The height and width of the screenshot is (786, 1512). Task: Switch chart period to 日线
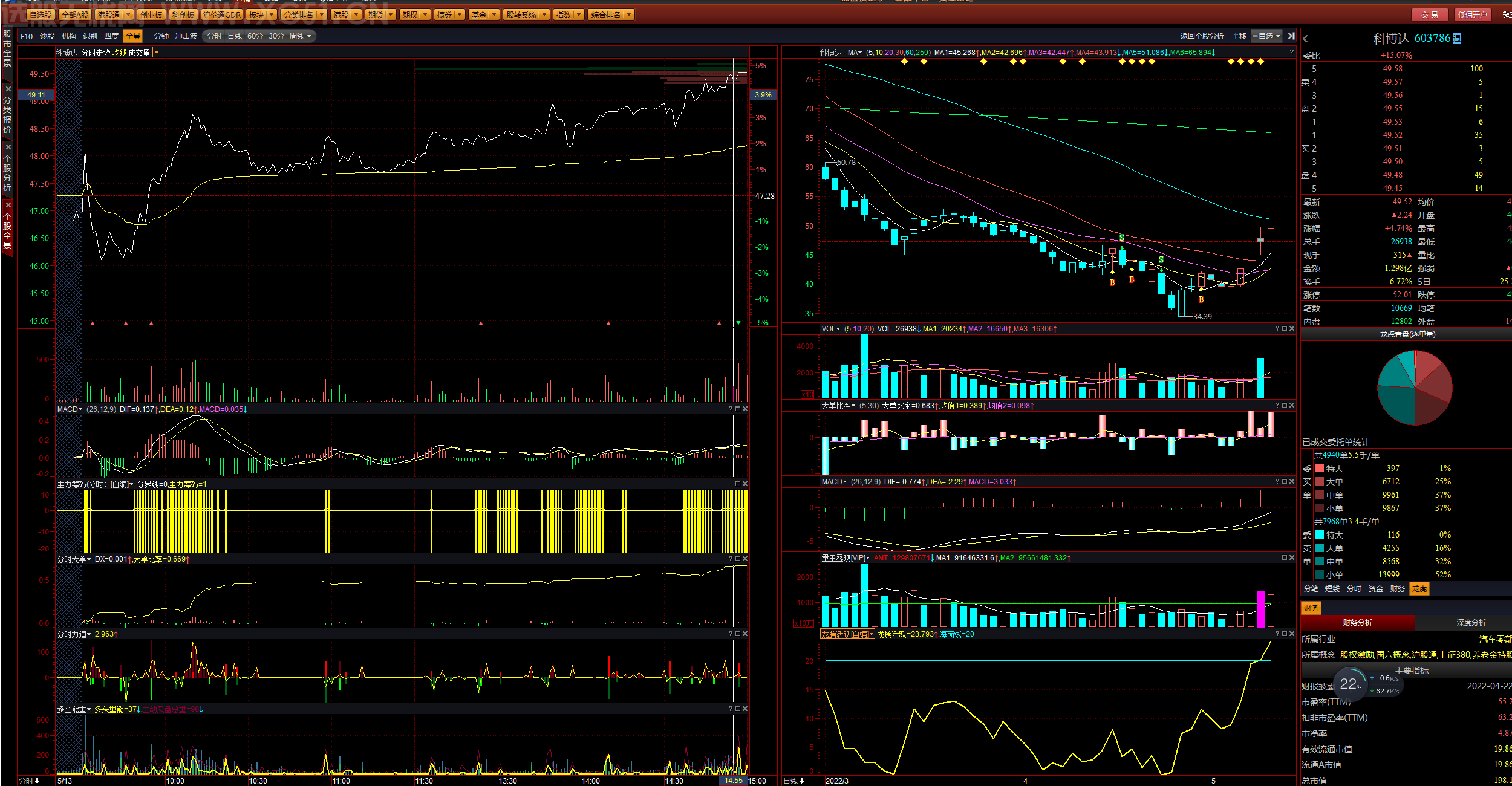click(x=235, y=36)
